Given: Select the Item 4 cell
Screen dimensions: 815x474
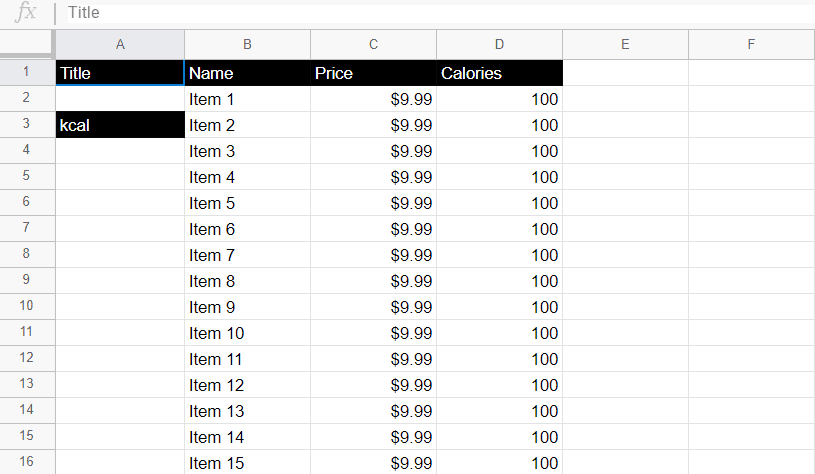Looking at the screenshot, I should point(247,177).
